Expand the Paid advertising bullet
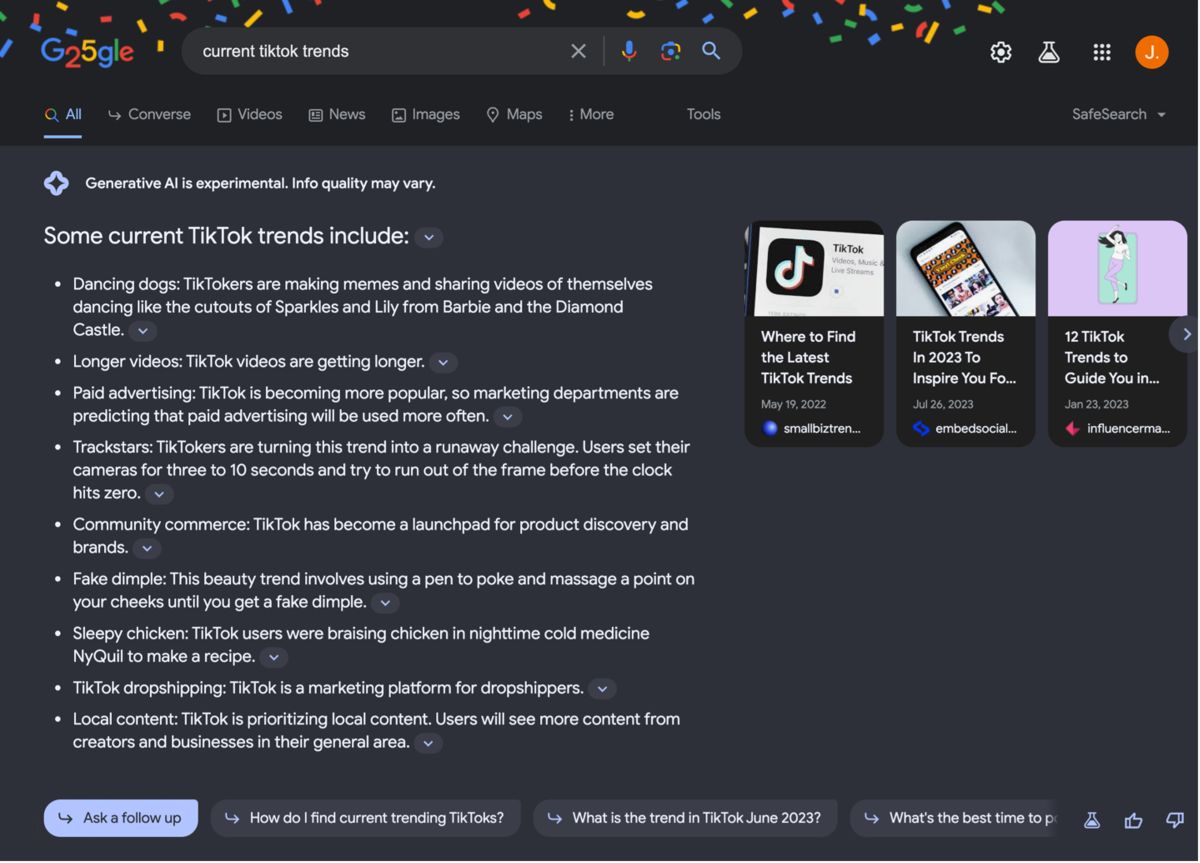1200x863 pixels. click(x=508, y=417)
